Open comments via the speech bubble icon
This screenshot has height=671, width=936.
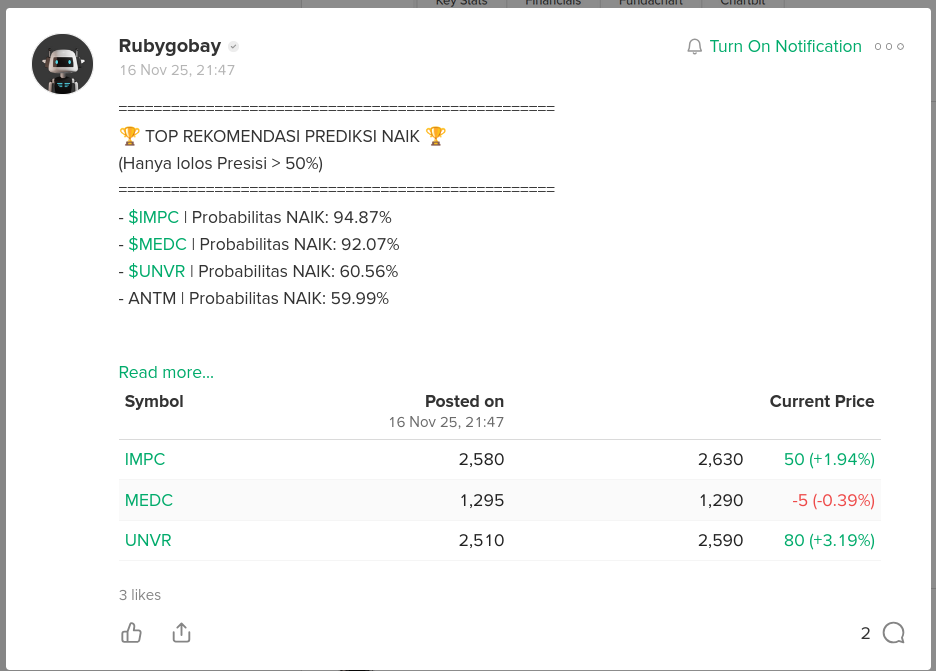[893, 632]
